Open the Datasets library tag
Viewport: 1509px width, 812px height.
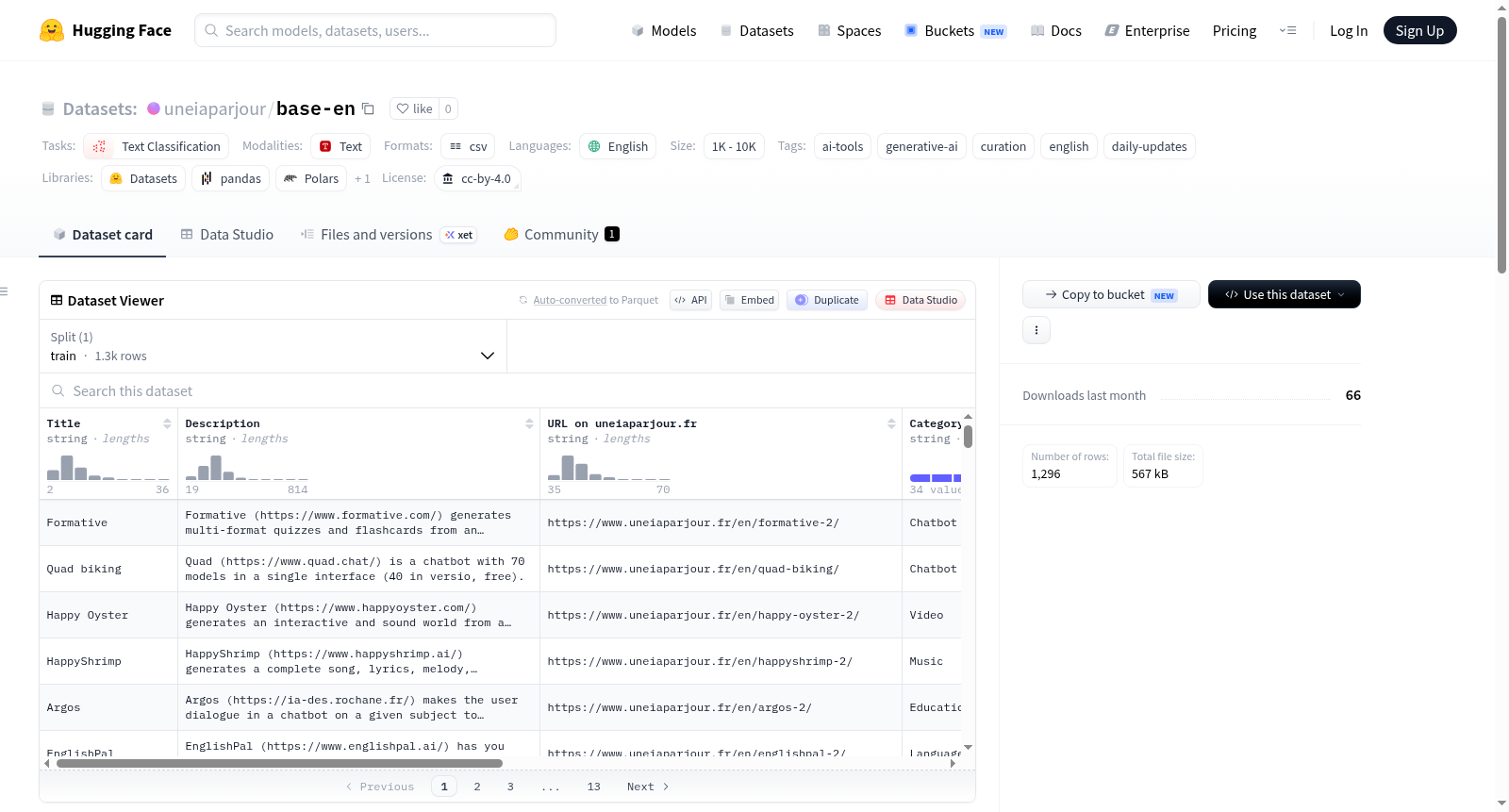click(143, 178)
